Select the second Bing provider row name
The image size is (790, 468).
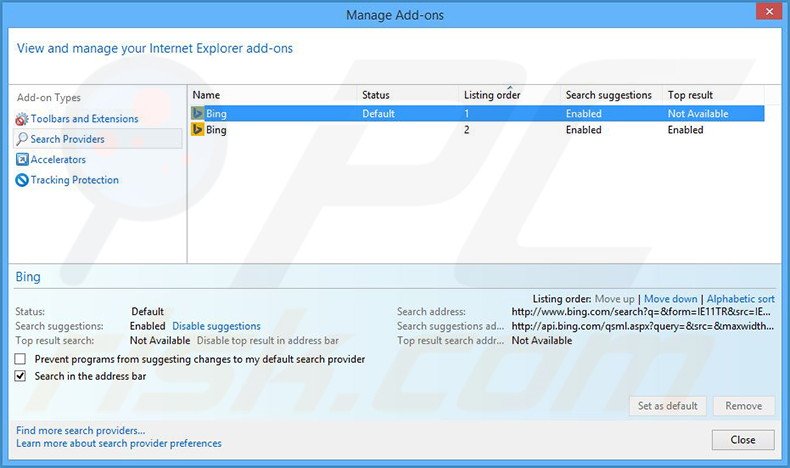pyautogui.click(x=216, y=130)
